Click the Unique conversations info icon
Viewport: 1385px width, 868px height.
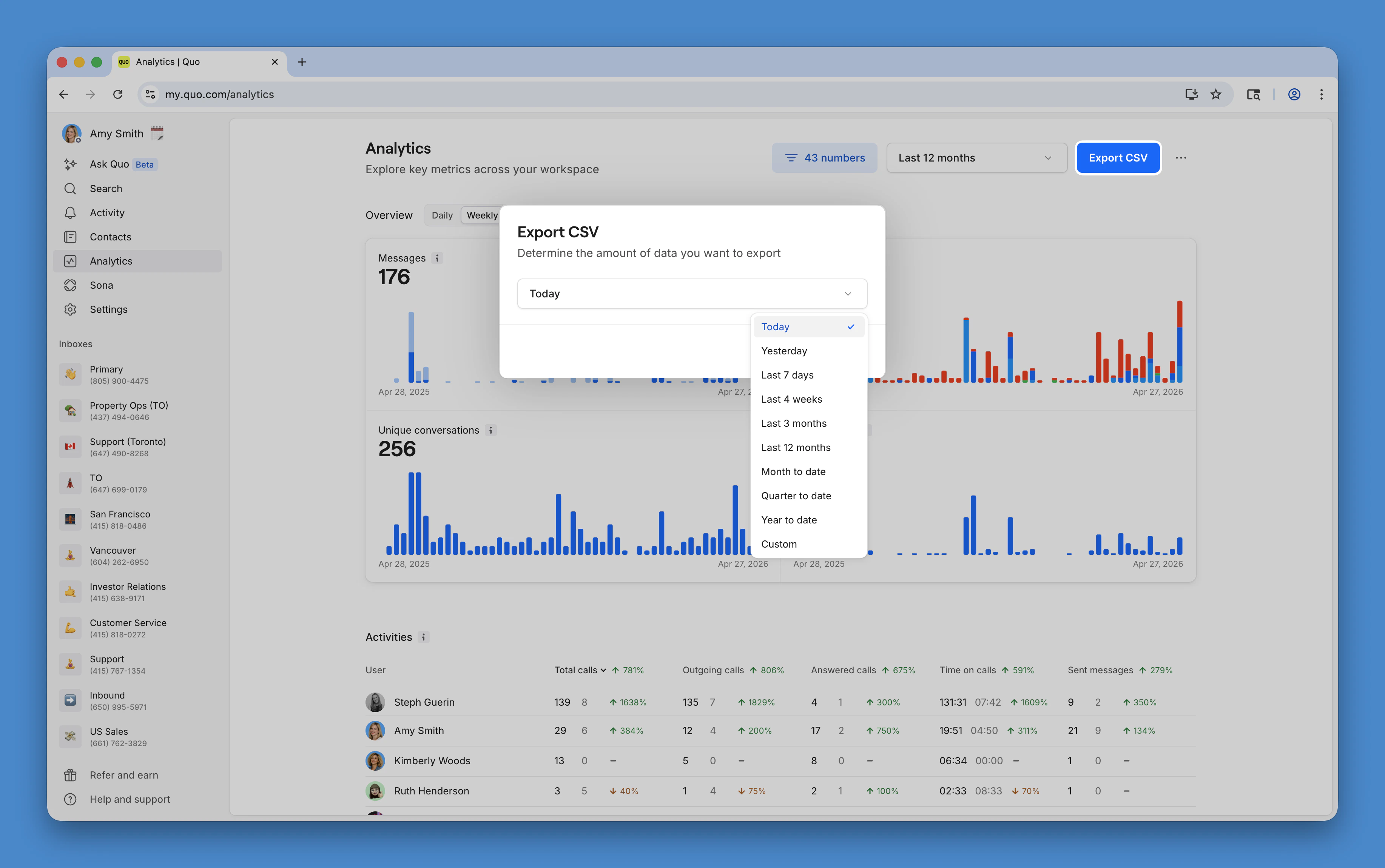[x=490, y=430]
